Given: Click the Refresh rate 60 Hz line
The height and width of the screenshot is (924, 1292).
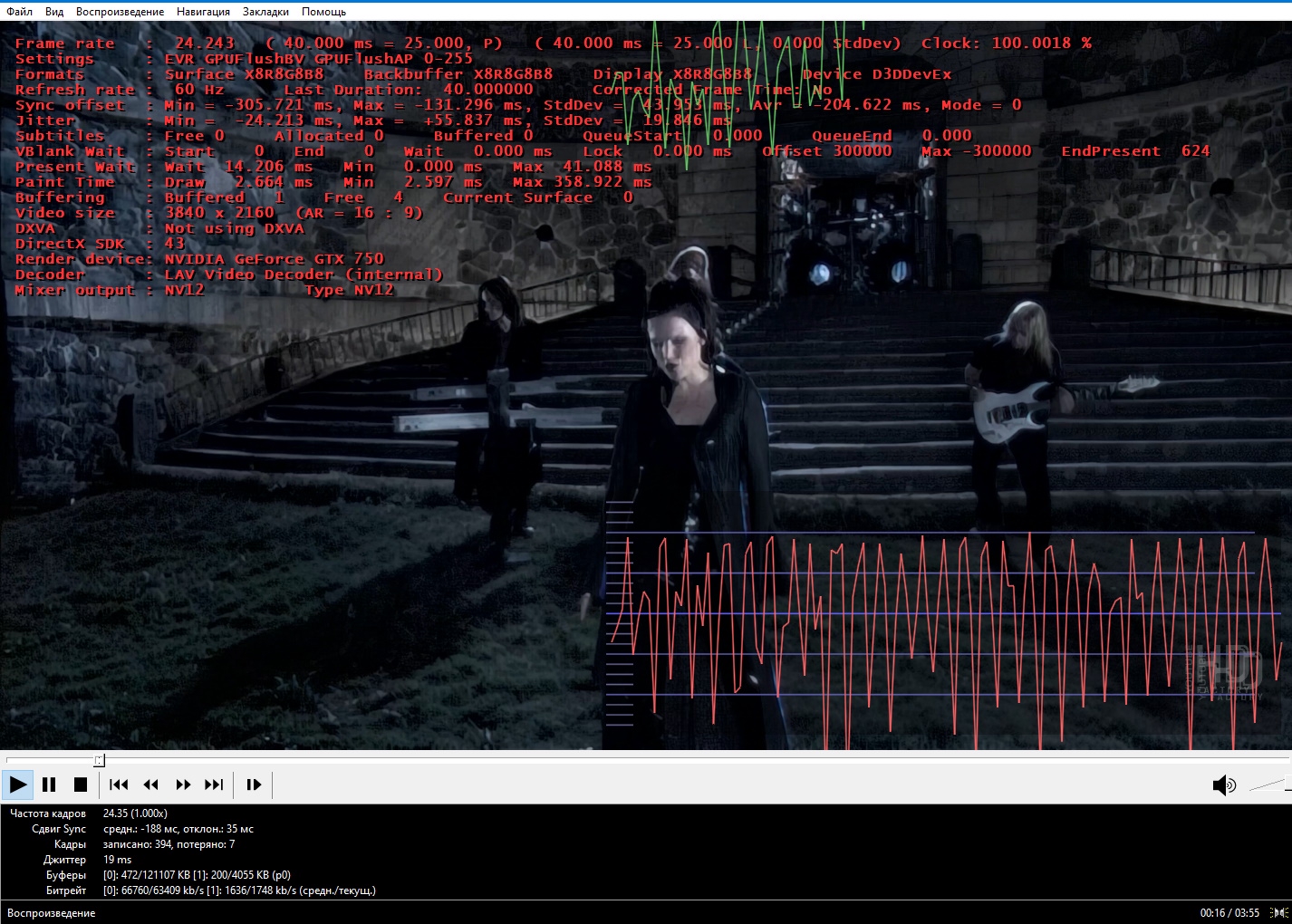Looking at the screenshot, I should click(x=120, y=90).
